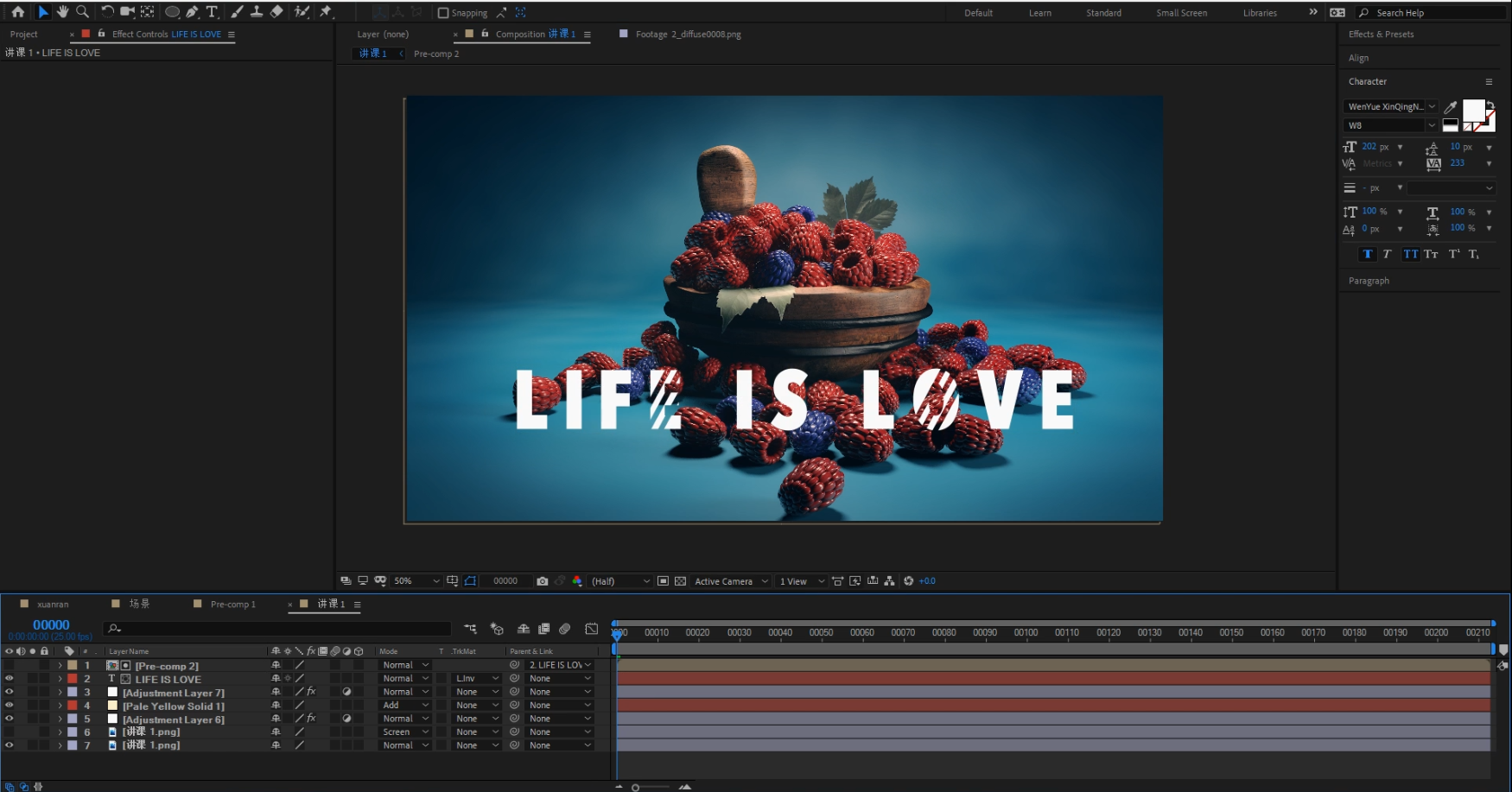Toggle adjustment layer switch on Adjustment Layer 7
The width and height of the screenshot is (1512, 792).
pos(346,692)
